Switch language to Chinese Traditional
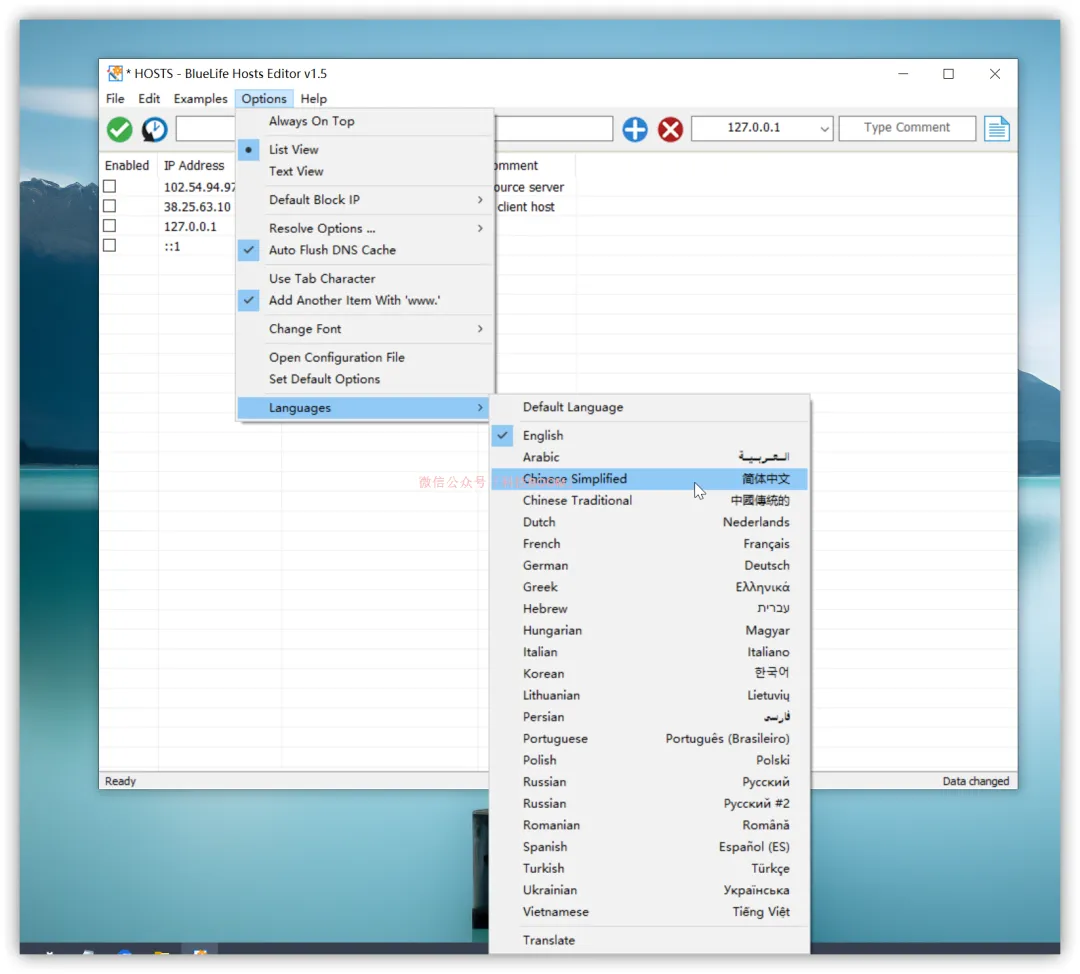 (650, 501)
